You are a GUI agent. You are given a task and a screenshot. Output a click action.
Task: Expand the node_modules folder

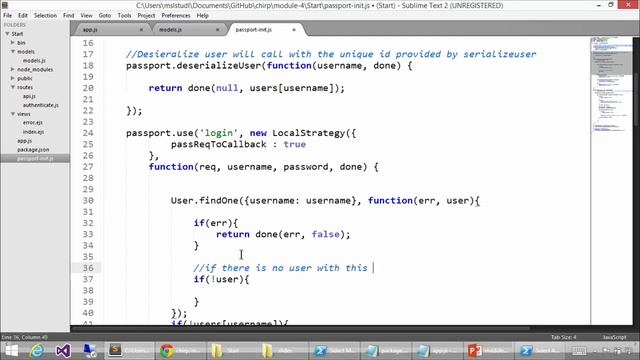(13, 69)
